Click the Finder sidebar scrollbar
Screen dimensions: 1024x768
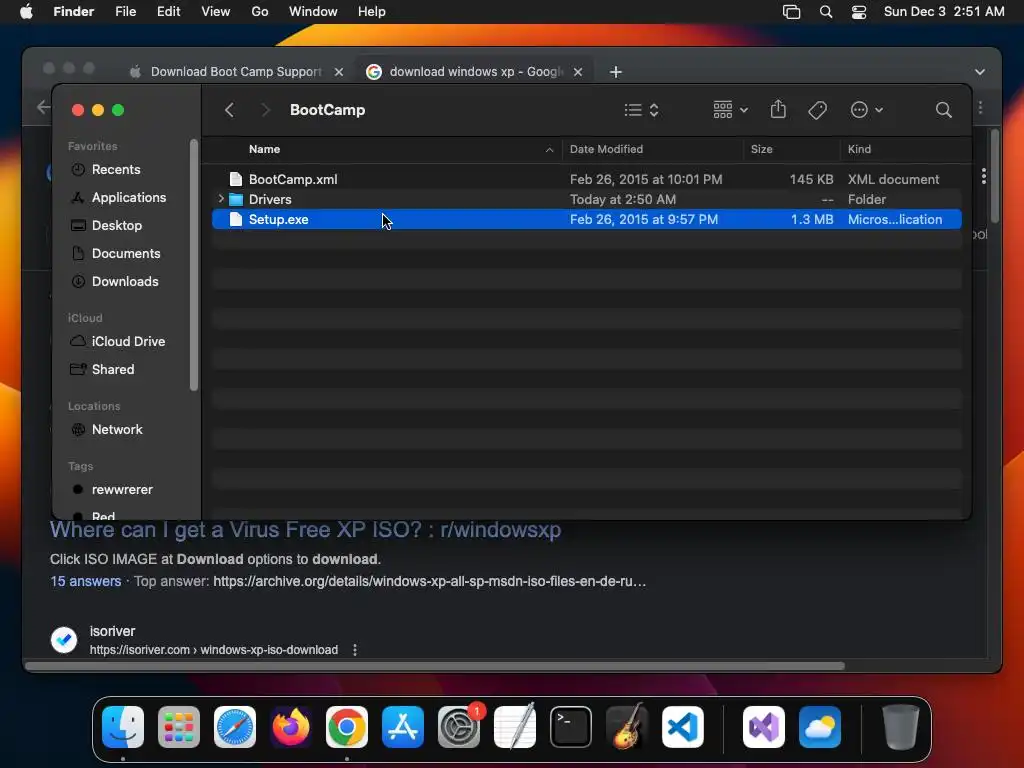coord(193,264)
